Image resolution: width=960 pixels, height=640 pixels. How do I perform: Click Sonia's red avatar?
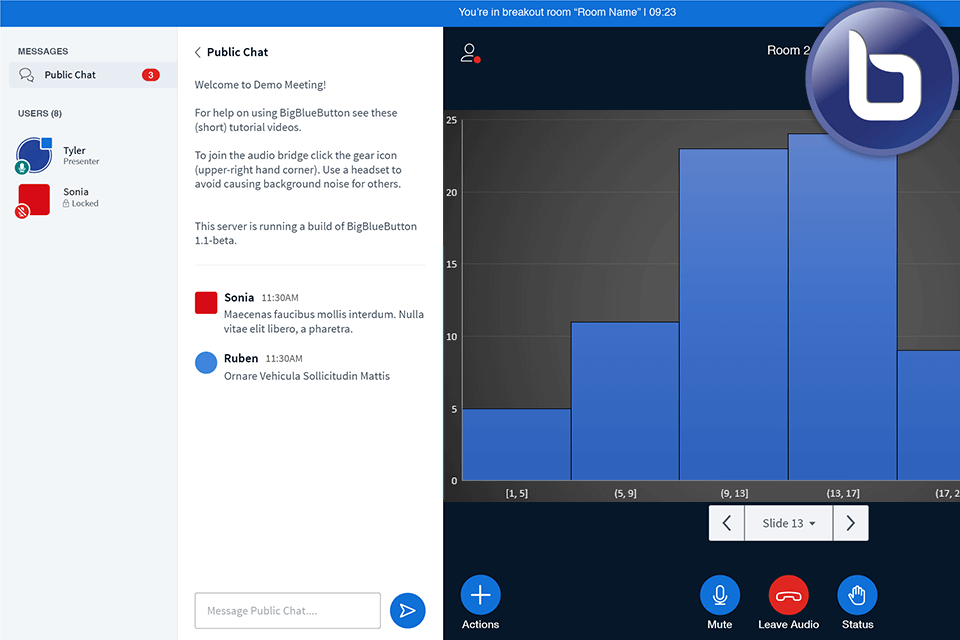click(x=34, y=200)
